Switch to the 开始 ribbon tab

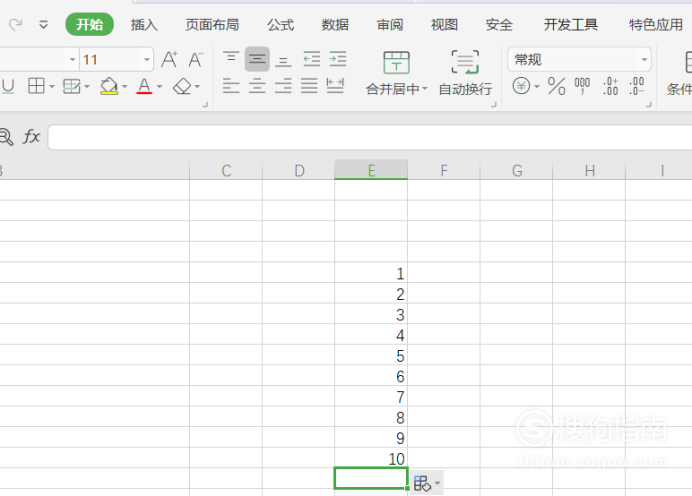(90, 24)
